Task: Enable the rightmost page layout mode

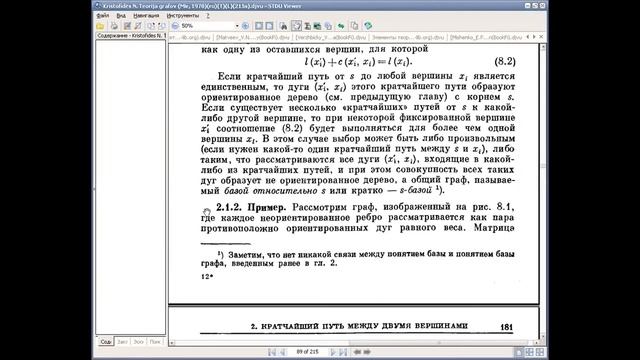Action: point(540,352)
